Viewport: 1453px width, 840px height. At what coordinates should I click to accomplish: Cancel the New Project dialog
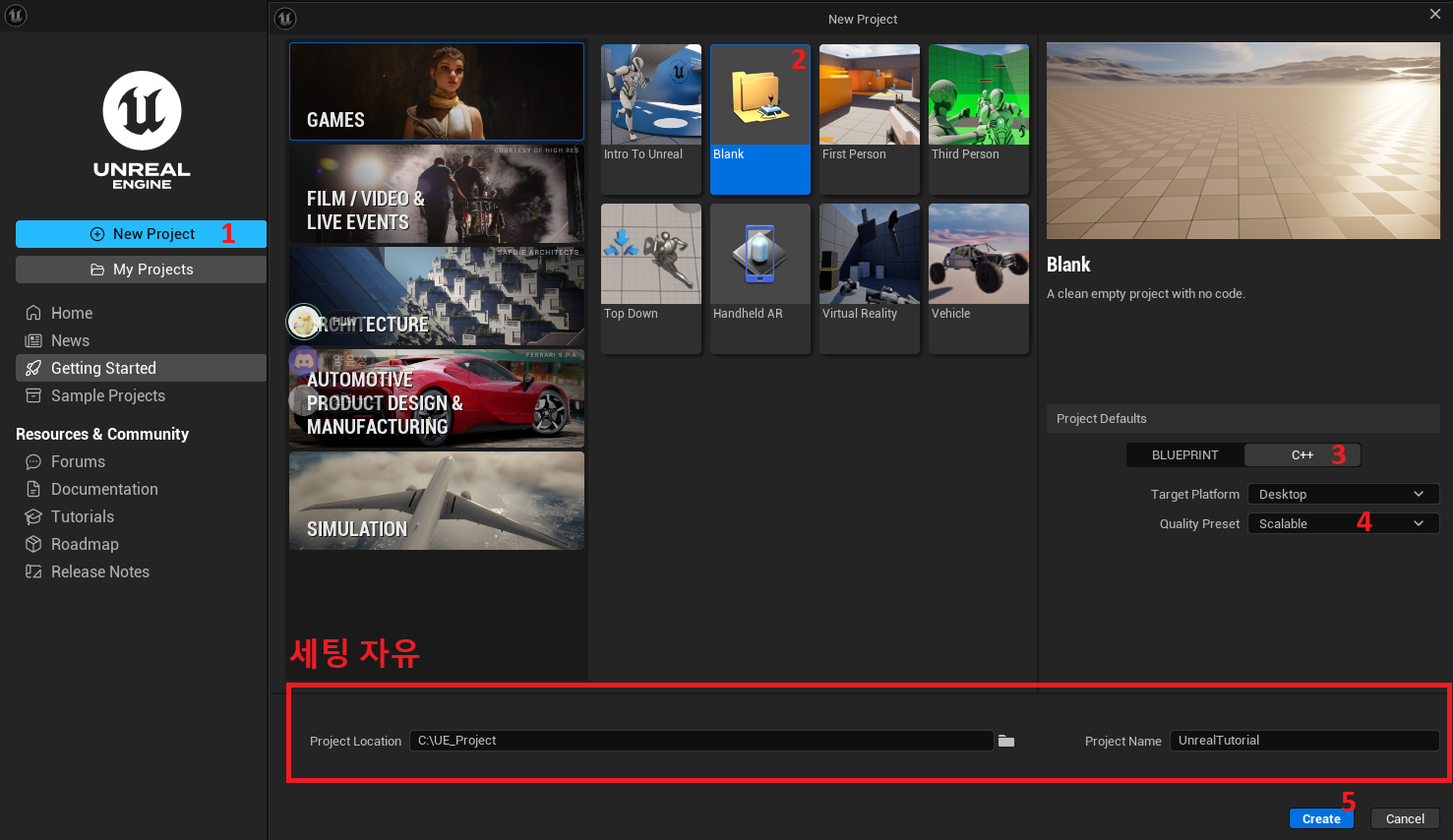1405,818
